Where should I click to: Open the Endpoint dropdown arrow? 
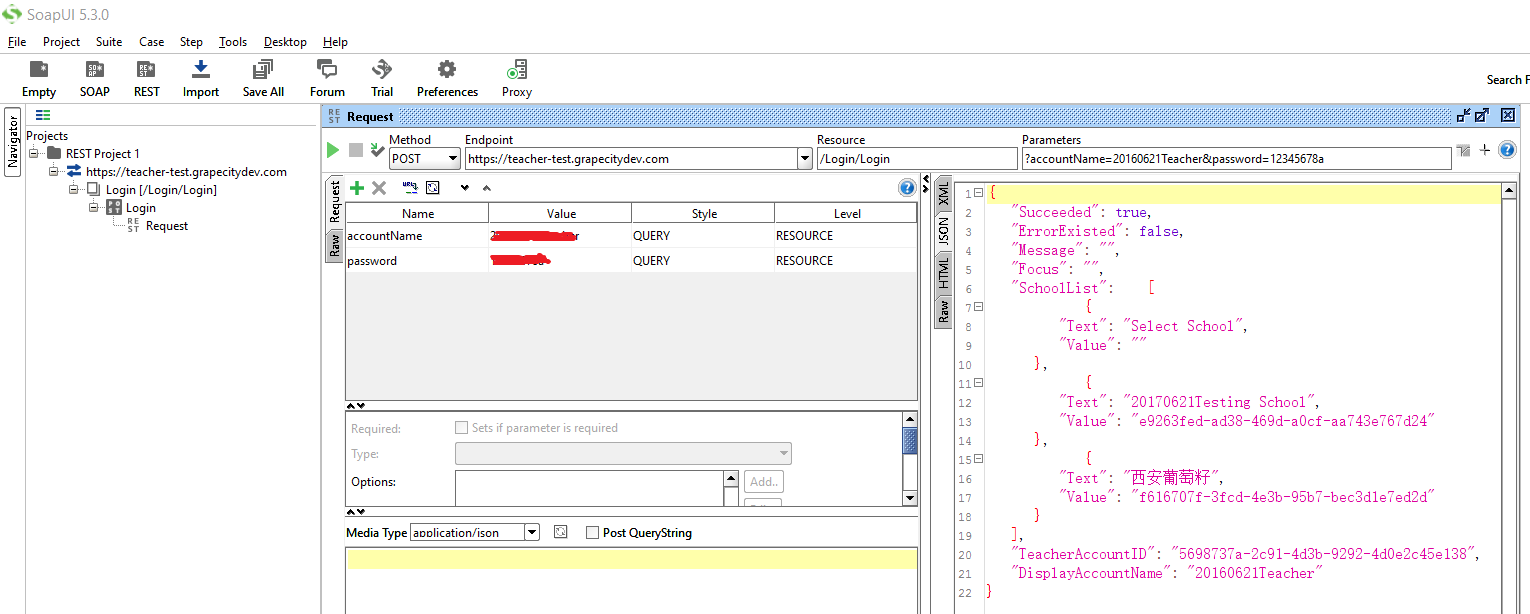805,159
